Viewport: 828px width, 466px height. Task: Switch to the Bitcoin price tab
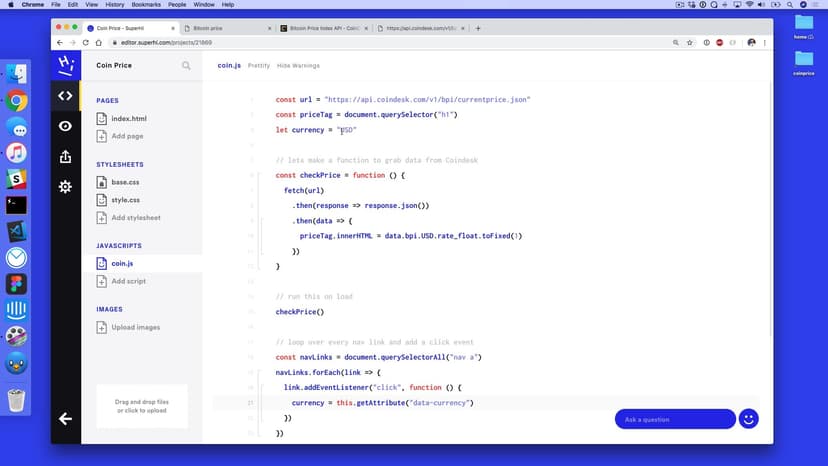point(226,28)
